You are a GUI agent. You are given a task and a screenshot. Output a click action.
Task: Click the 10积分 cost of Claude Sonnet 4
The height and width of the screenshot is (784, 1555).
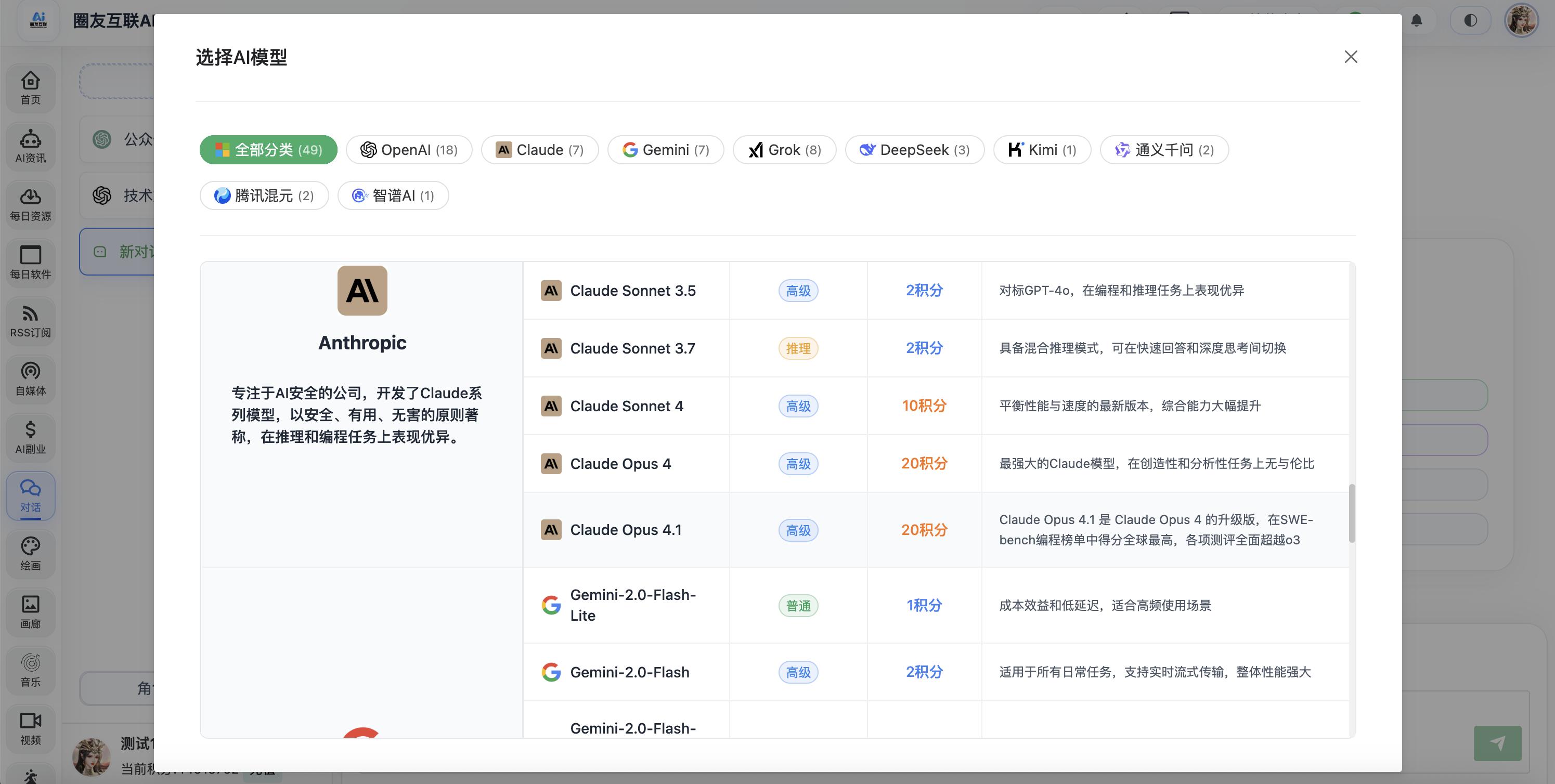(x=924, y=406)
